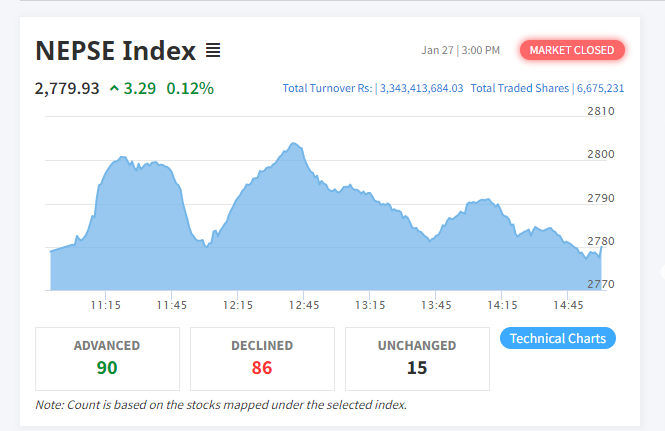The width and height of the screenshot is (665, 431).
Task: Click the chart peak near 12:45
Action: pyautogui.click(x=294, y=145)
